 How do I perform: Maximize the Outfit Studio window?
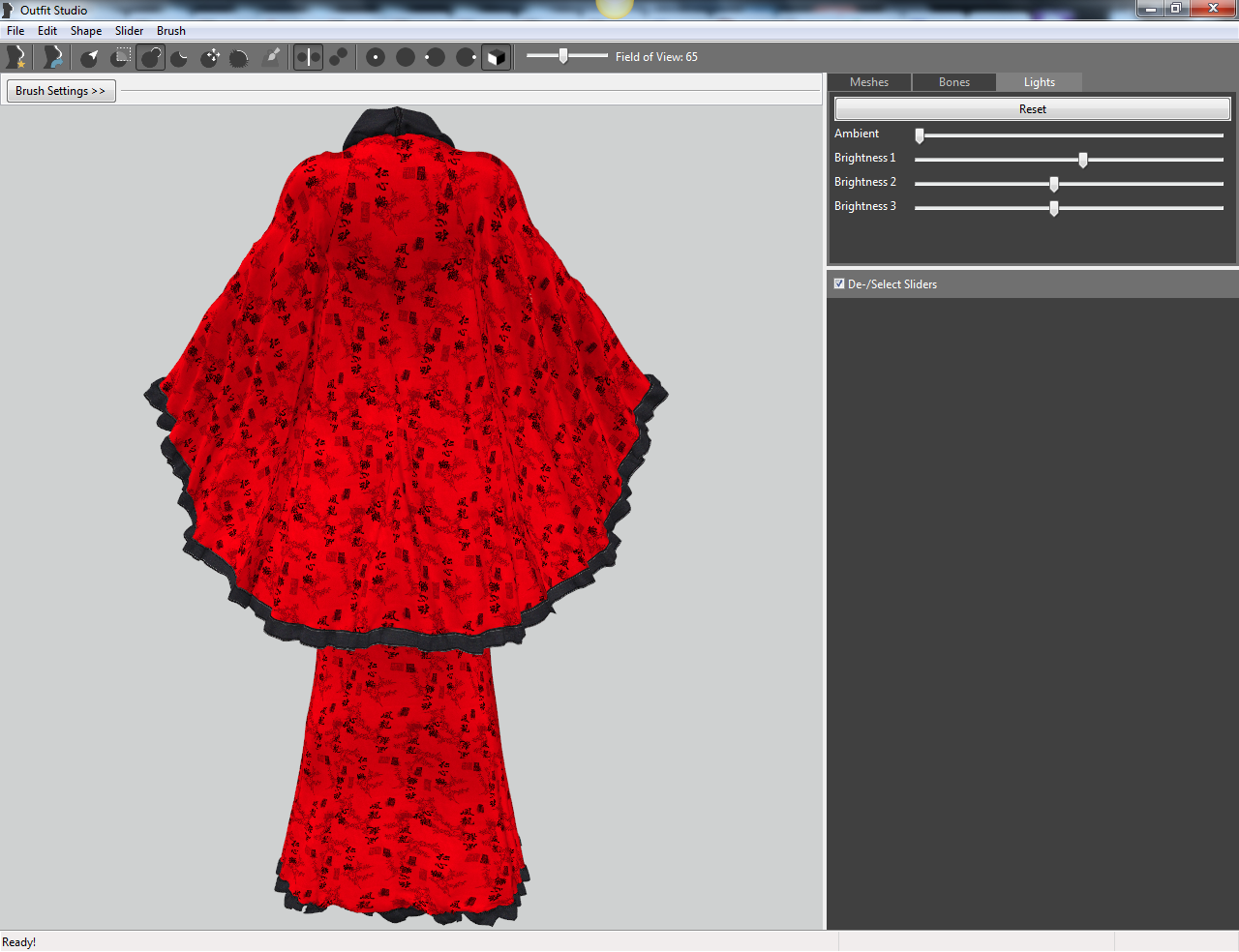pyautogui.click(x=1175, y=9)
